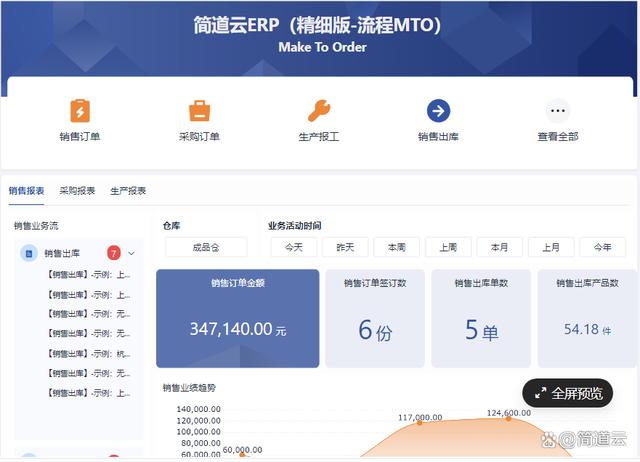Open the 采购订单 briefcase icon shortcut
Screen dimensions: 640x462
[x=200, y=111]
